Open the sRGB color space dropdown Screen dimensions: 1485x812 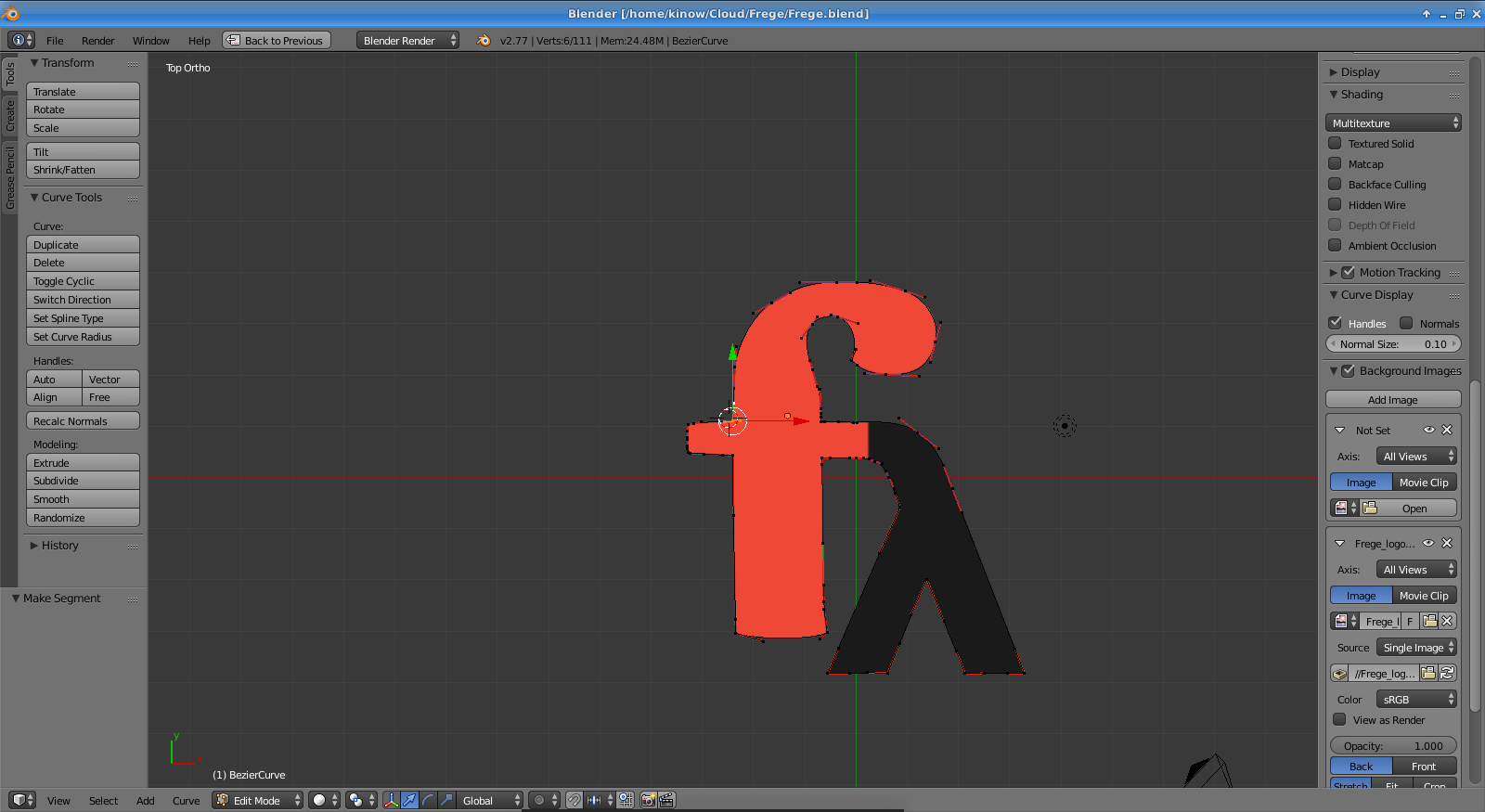click(1416, 699)
